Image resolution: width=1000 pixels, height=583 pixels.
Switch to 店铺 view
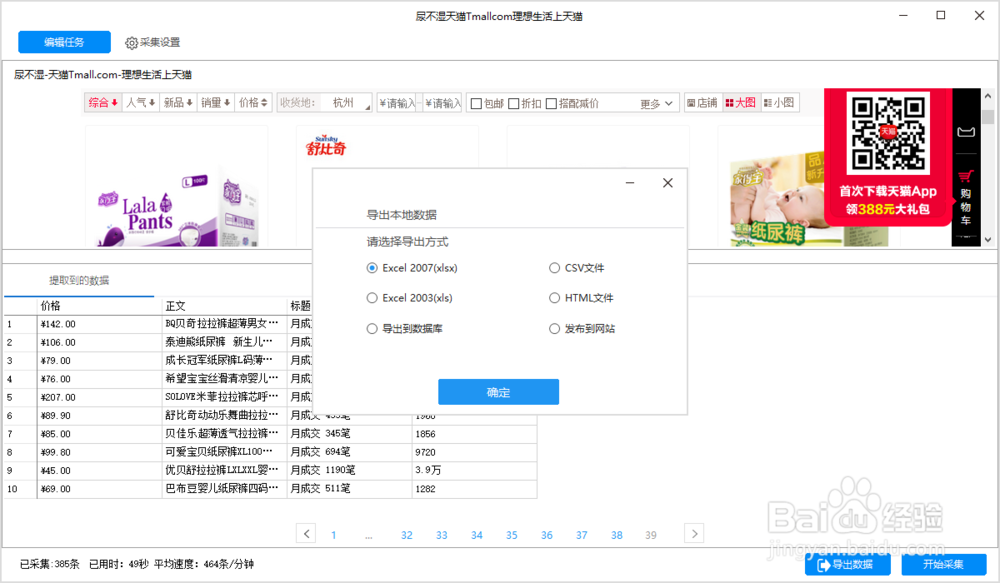tap(702, 102)
